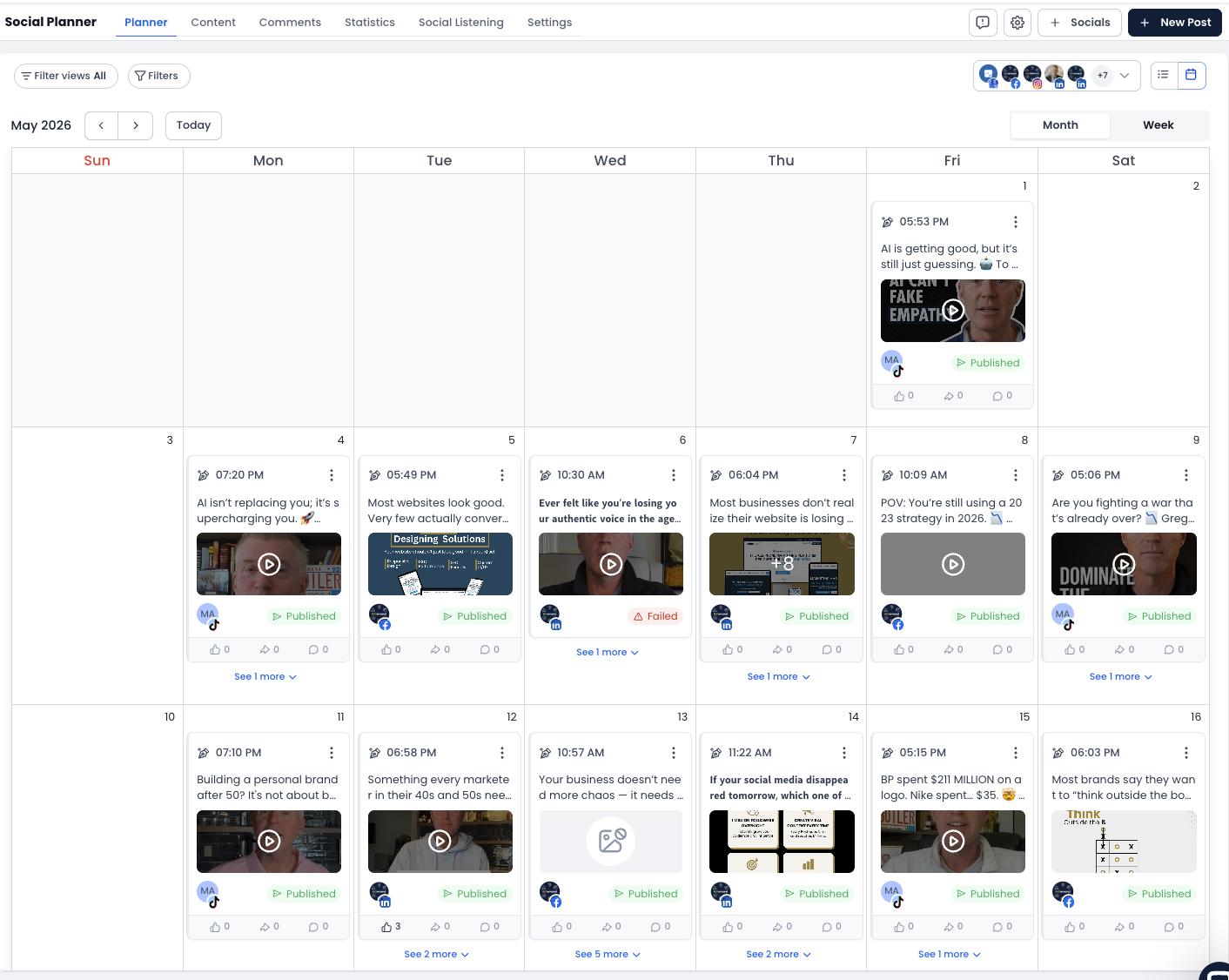
Task: Open three-dot menu on 06:04 PM post
Action: click(x=844, y=475)
